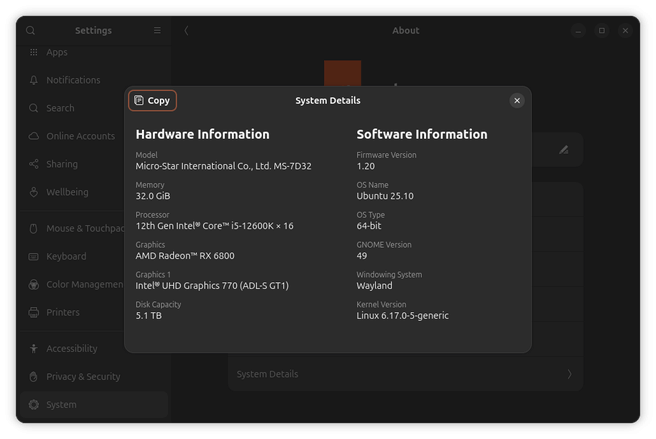Open the Settings search icon

click(x=31, y=31)
